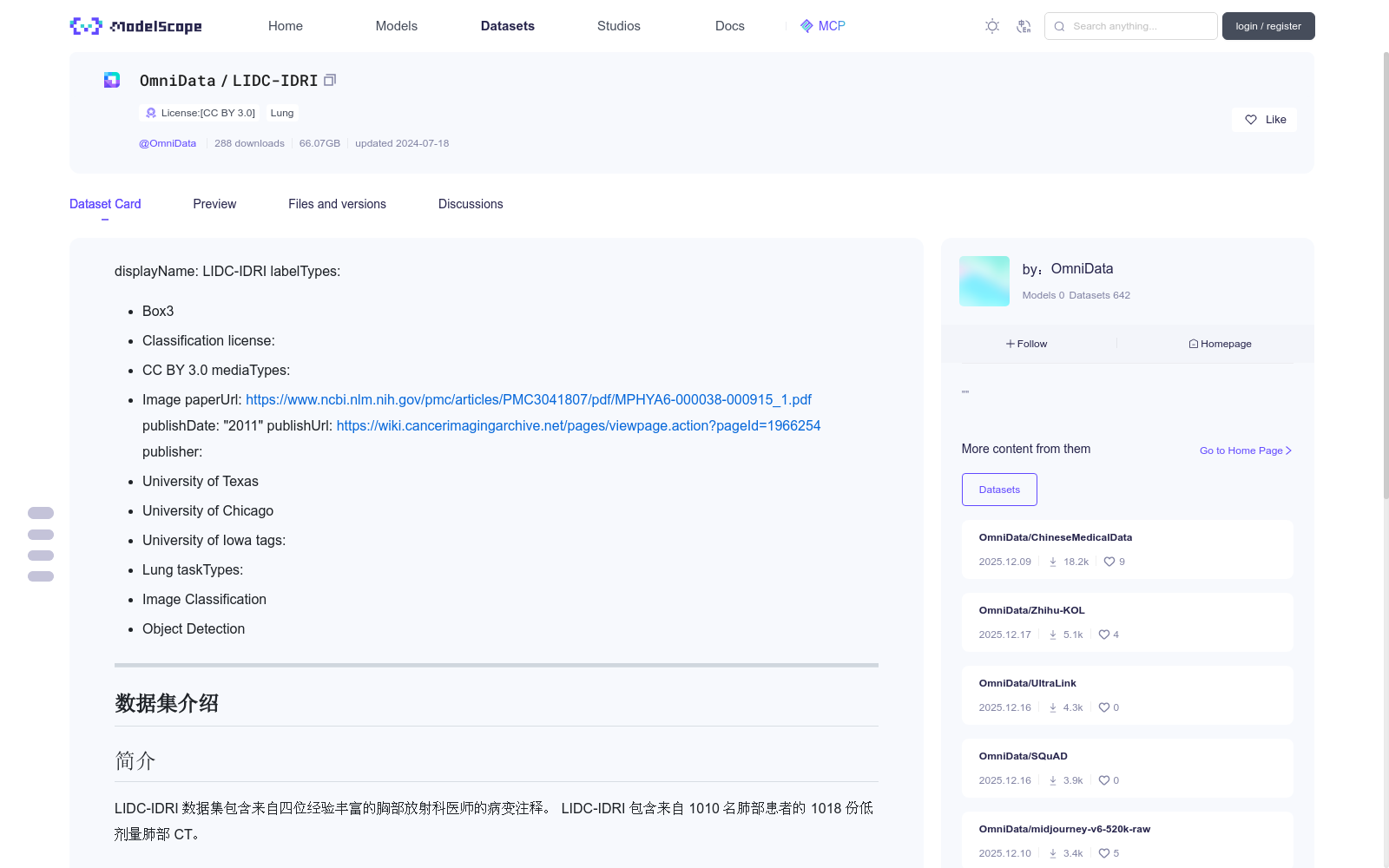This screenshot has width=1389, height=868.
Task: Click the license badge icon
Action: (x=151, y=113)
